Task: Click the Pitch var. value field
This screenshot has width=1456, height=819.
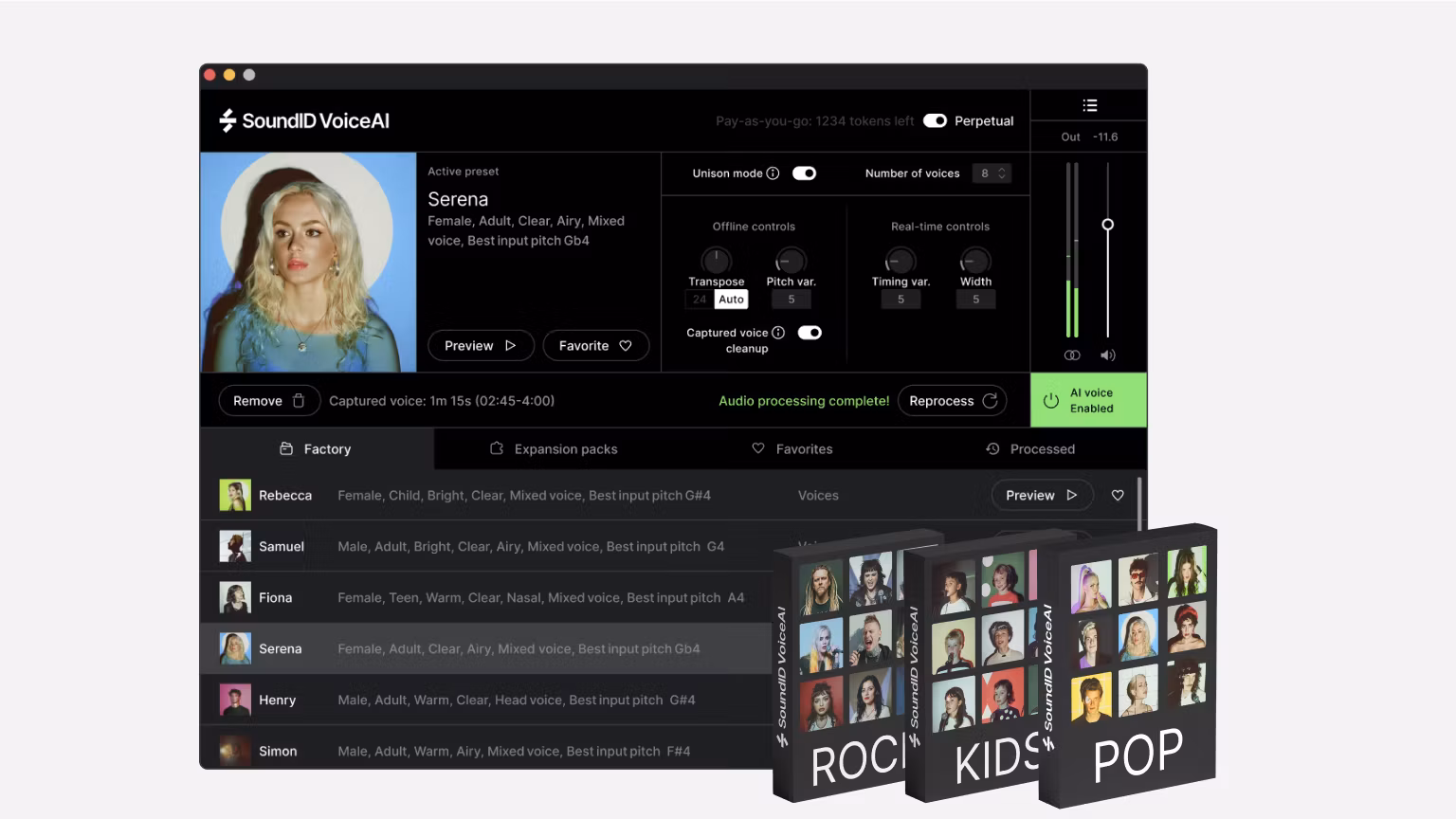Action: [792, 300]
